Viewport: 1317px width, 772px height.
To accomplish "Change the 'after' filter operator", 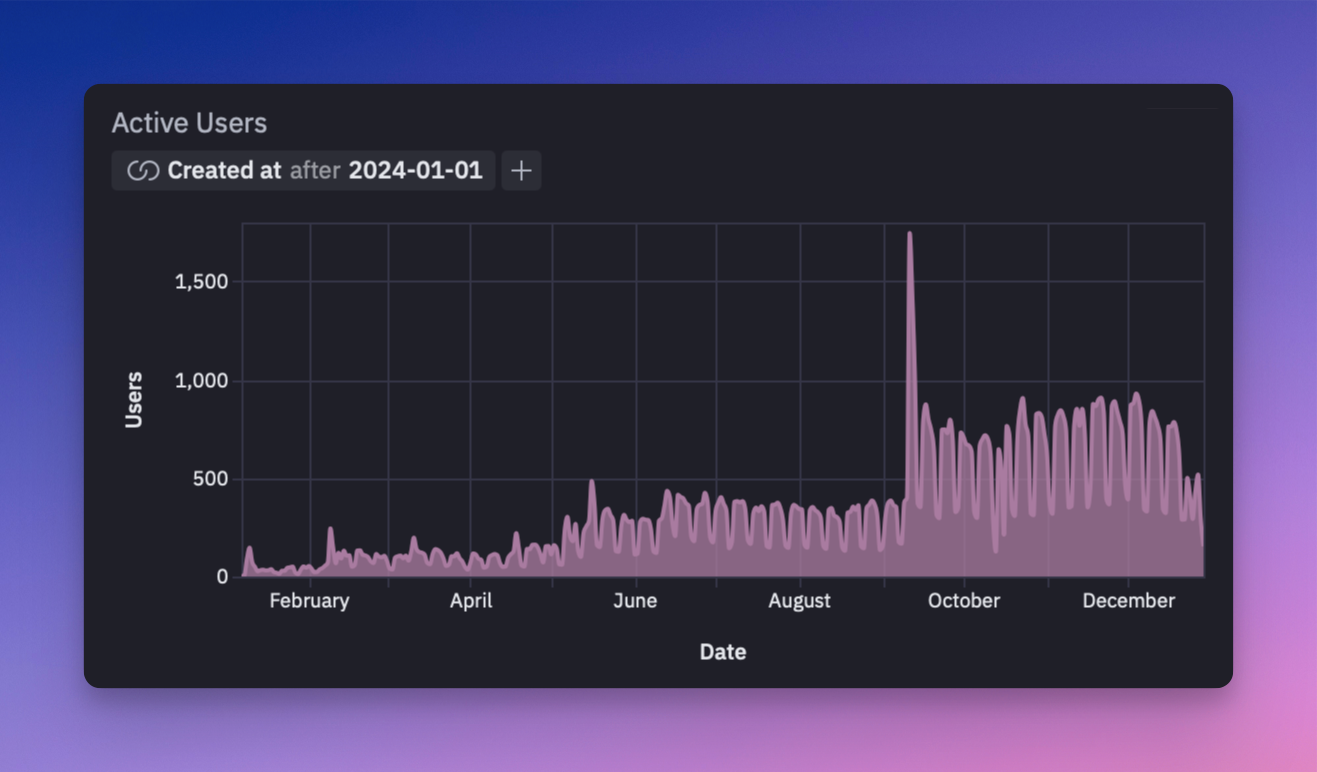I will (x=317, y=170).
